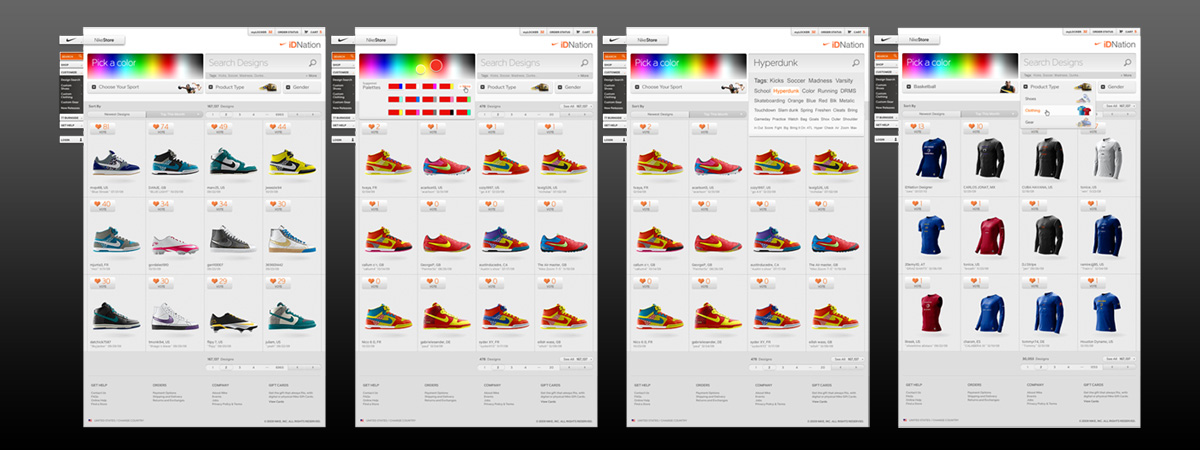1200x450 pixels.
Task: Click the search field containing Hyperdunk
Action: point(808,63)
